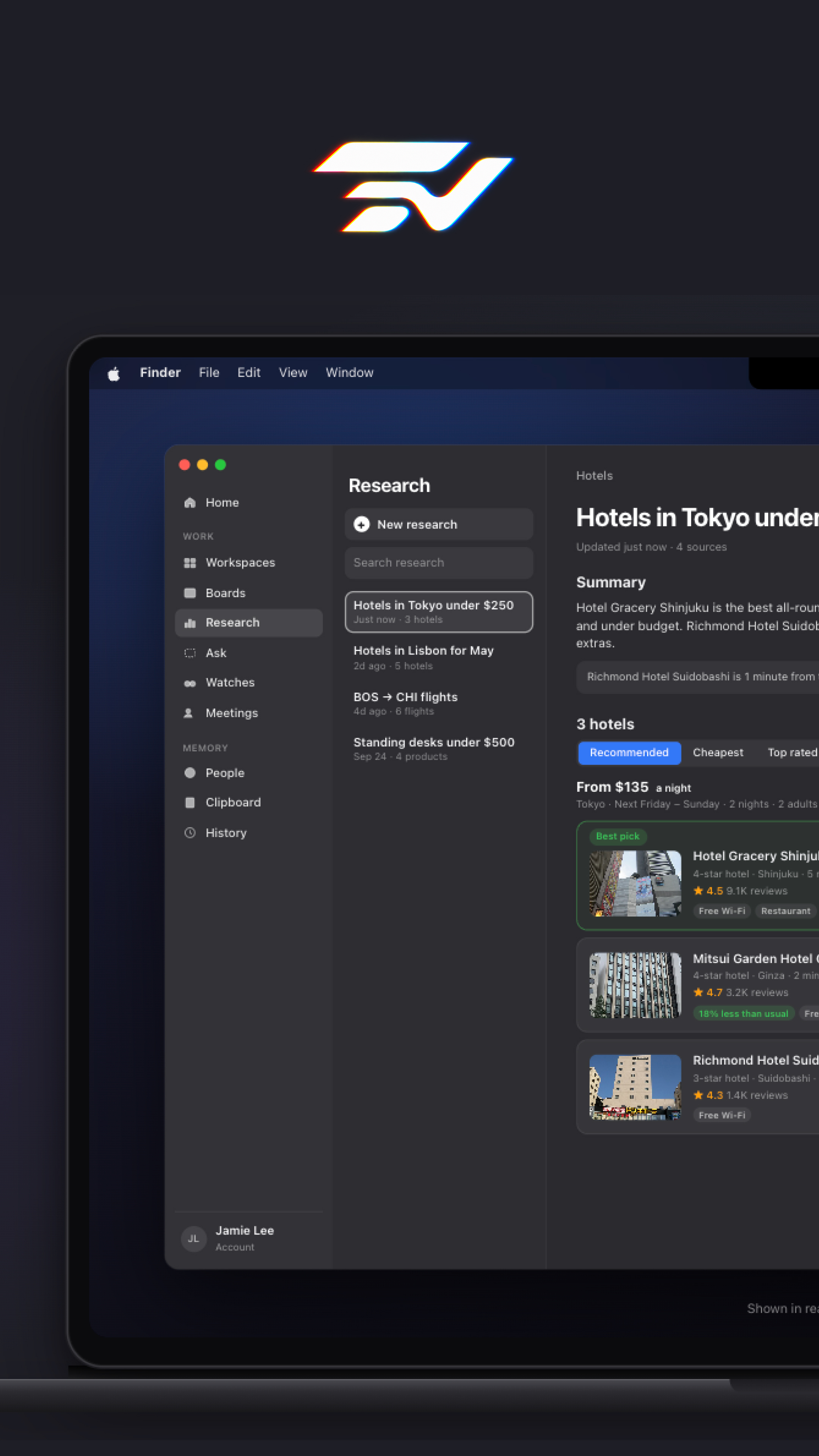
Task: Click the Watches binoculars icon
Action: (190, 683)
